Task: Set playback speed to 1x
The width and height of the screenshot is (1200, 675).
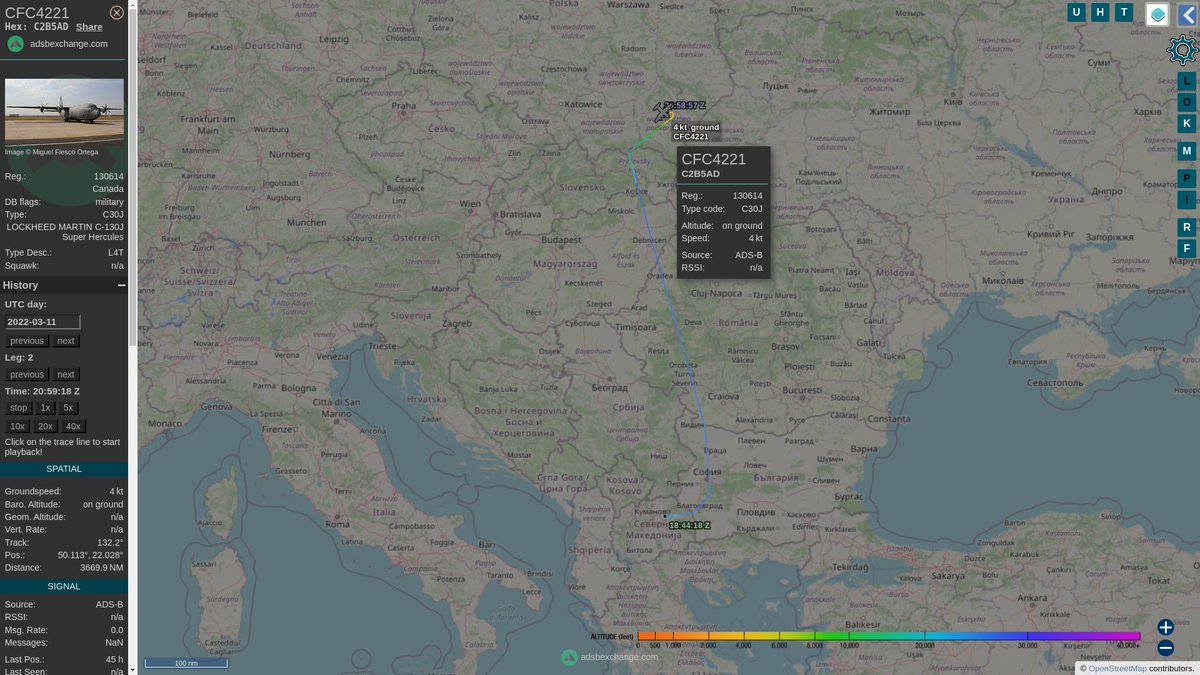Action: (x=46, y=408)
